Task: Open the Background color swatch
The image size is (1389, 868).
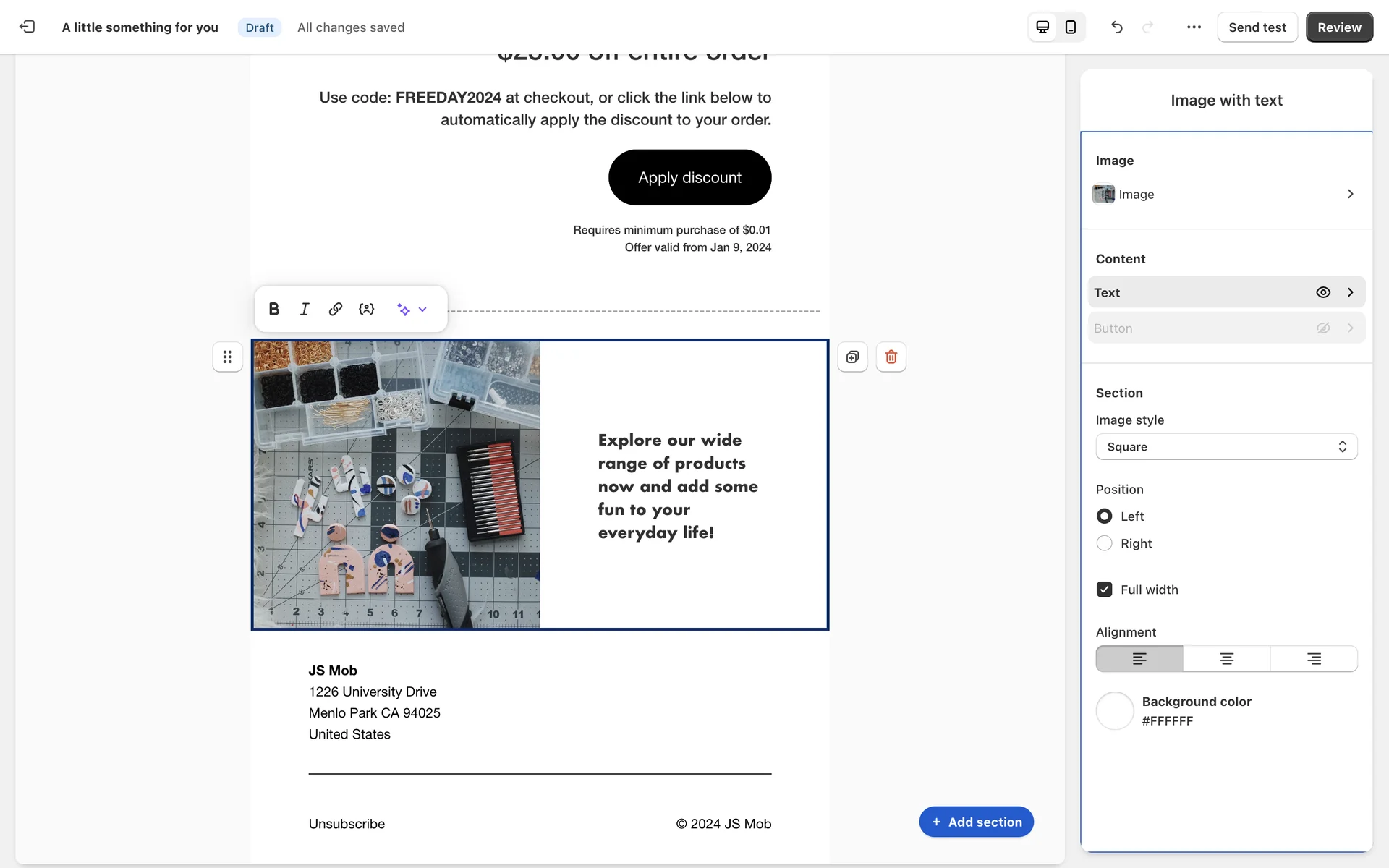Action: (x=1114, y=710)
